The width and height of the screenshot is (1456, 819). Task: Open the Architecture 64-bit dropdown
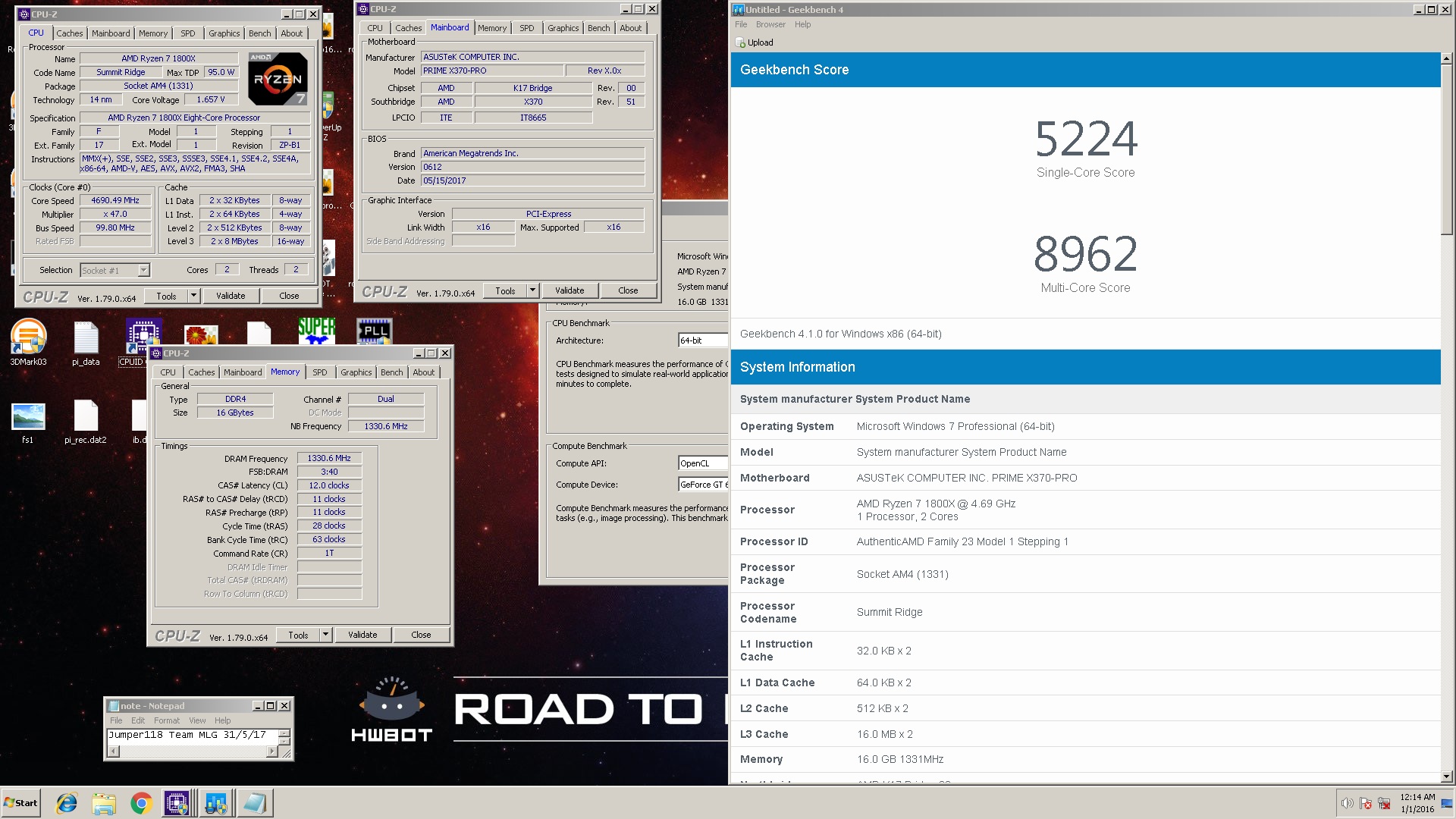point(703,340)
